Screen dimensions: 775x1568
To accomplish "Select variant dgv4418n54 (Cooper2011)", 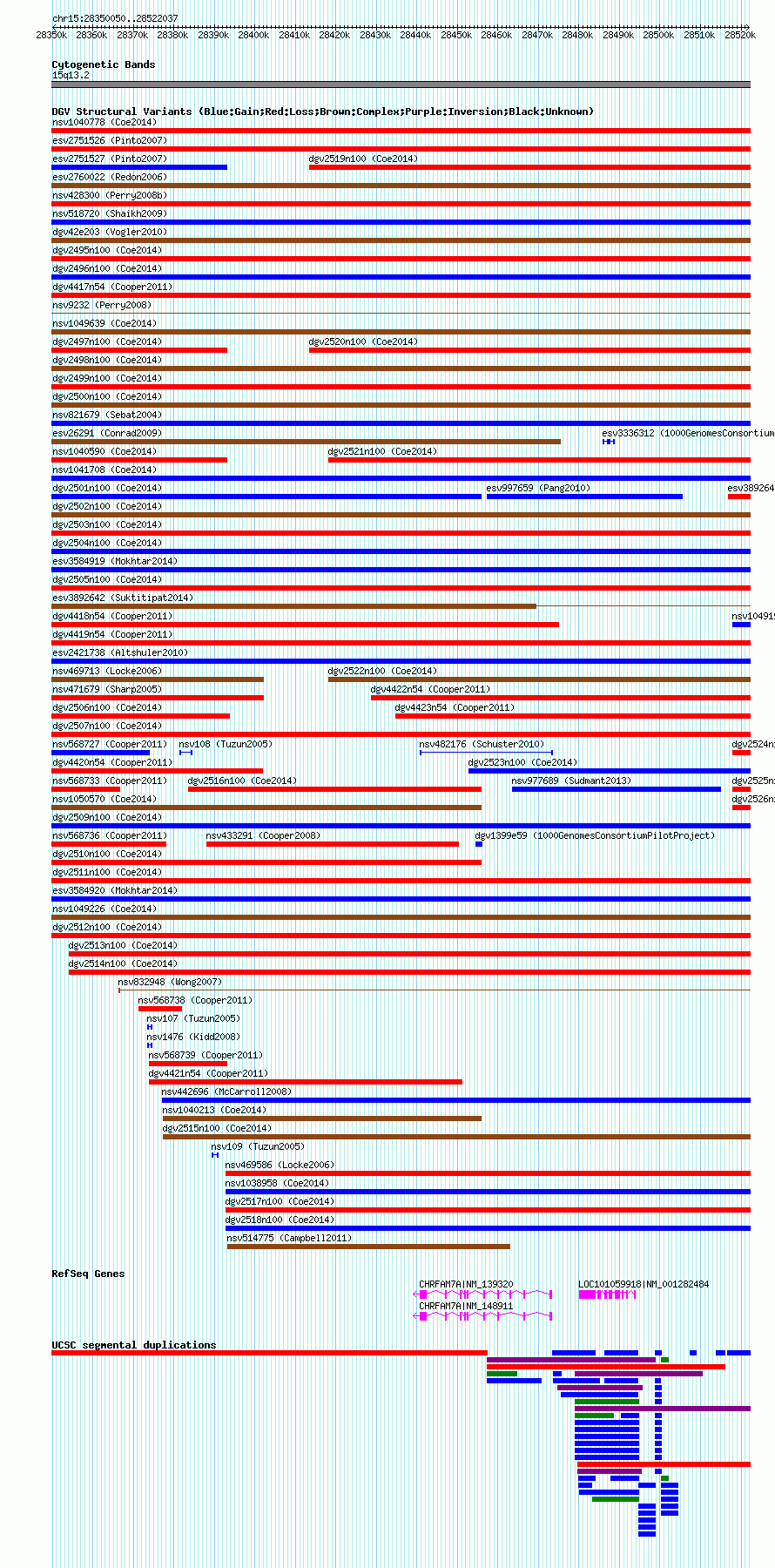I will tap(112, 617).
